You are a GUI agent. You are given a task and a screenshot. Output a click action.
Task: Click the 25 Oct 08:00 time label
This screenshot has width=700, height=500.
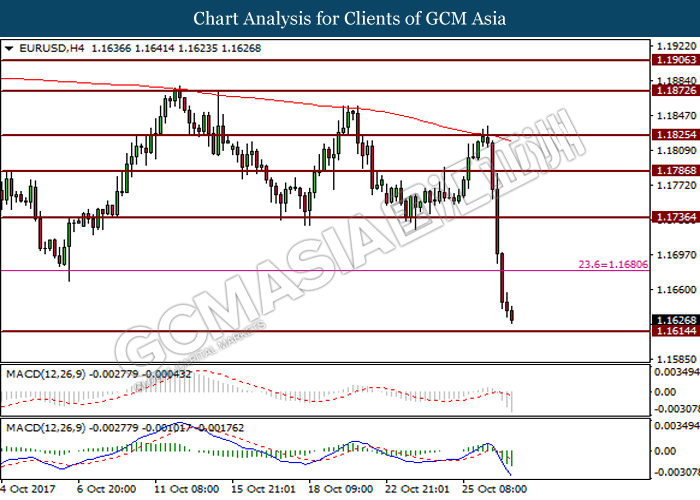[x=494, y=489]
